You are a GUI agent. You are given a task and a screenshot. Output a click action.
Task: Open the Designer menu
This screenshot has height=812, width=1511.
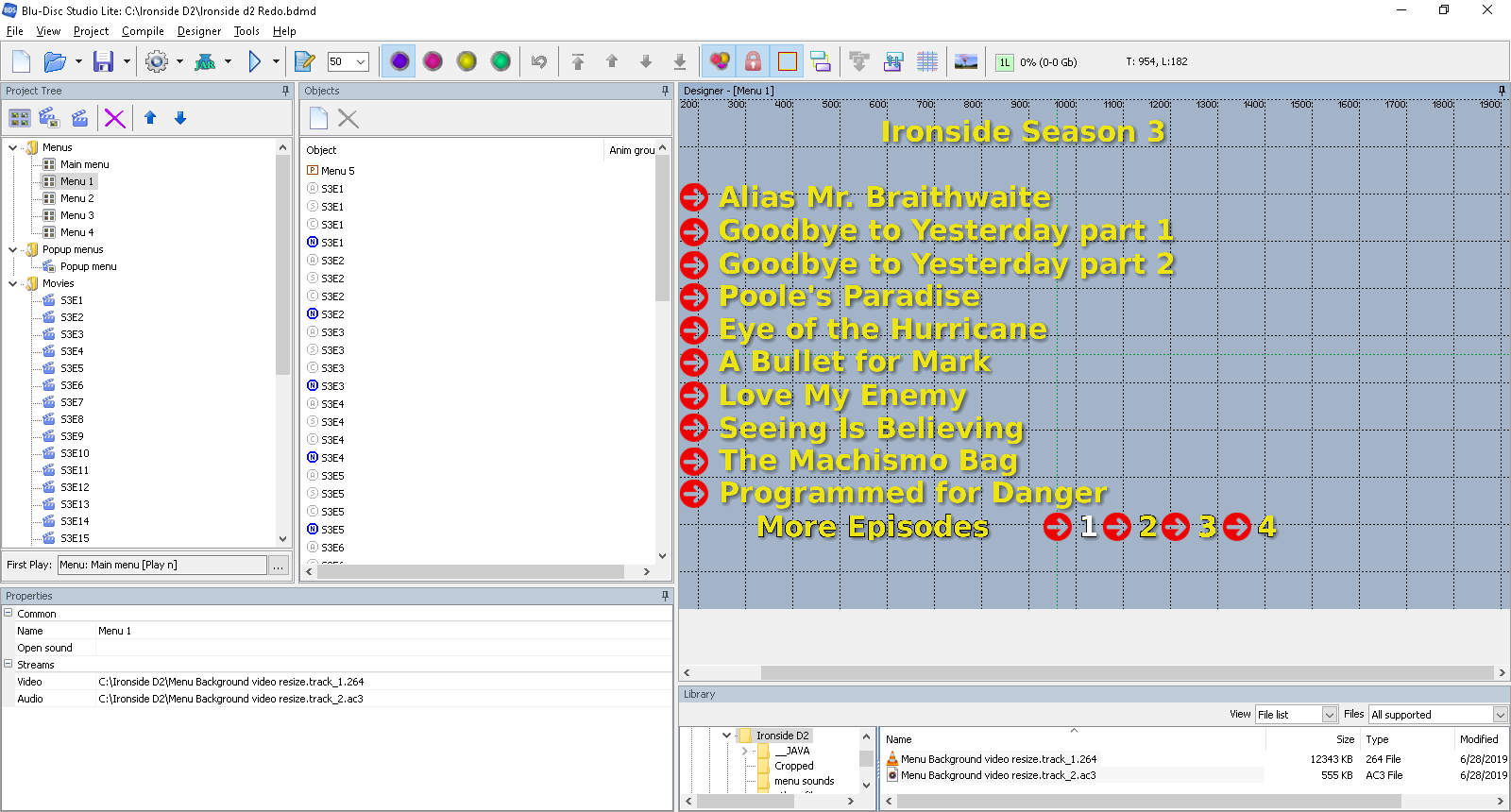coord(199,31)
